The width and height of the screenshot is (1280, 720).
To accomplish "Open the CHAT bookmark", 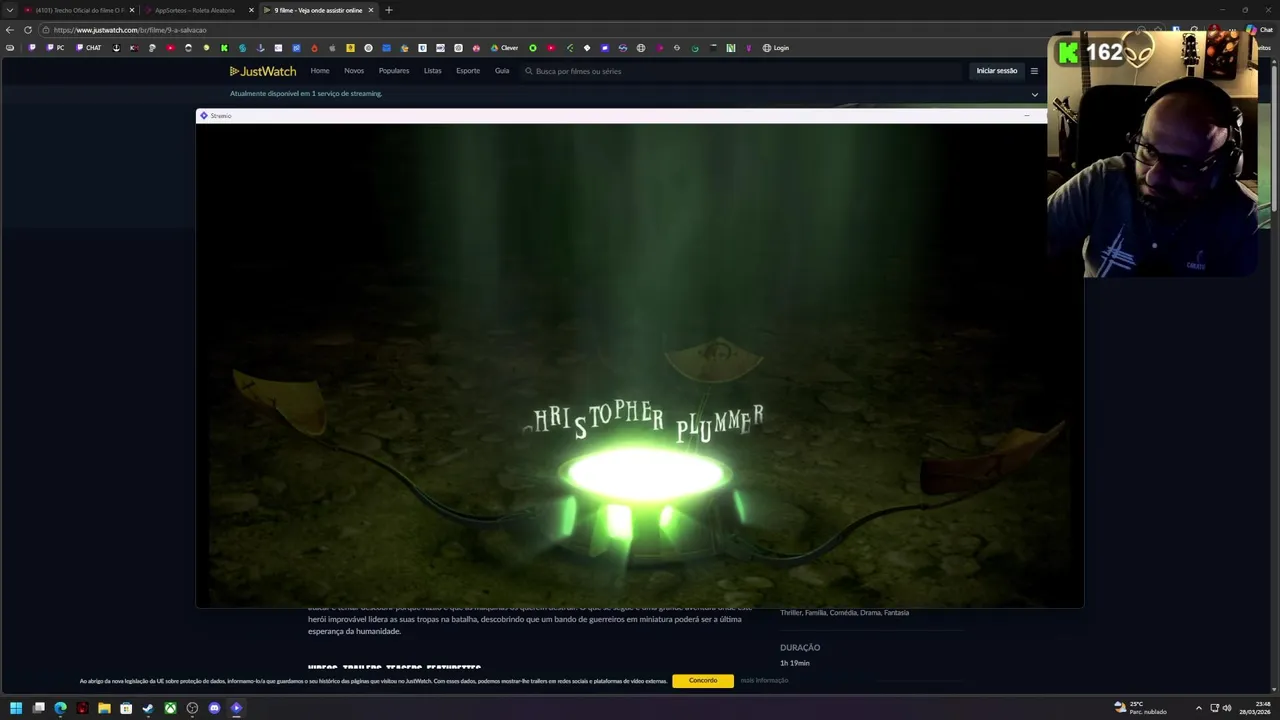I will pyautogui.click(x=89, y=48).
